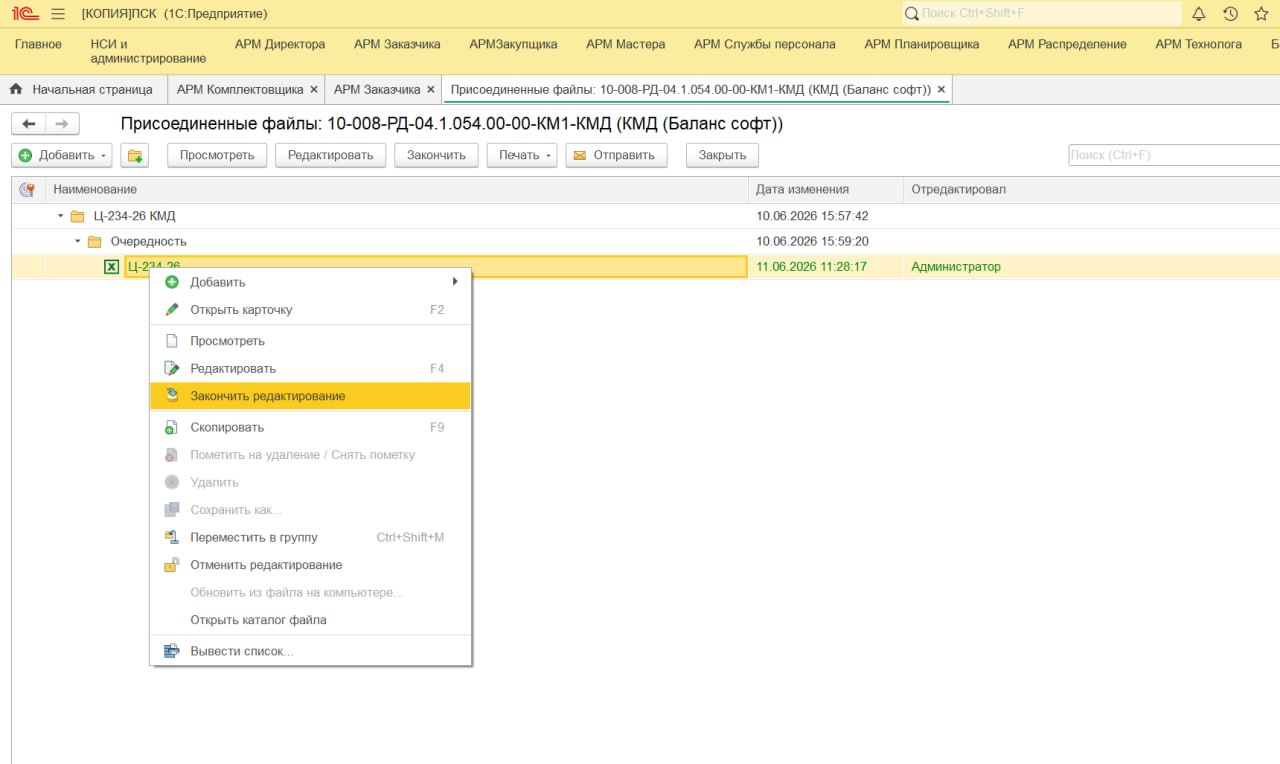Open the 1C main menu hamburger icon
Screen dimensions: 1280x764
(x=57, y=14)
